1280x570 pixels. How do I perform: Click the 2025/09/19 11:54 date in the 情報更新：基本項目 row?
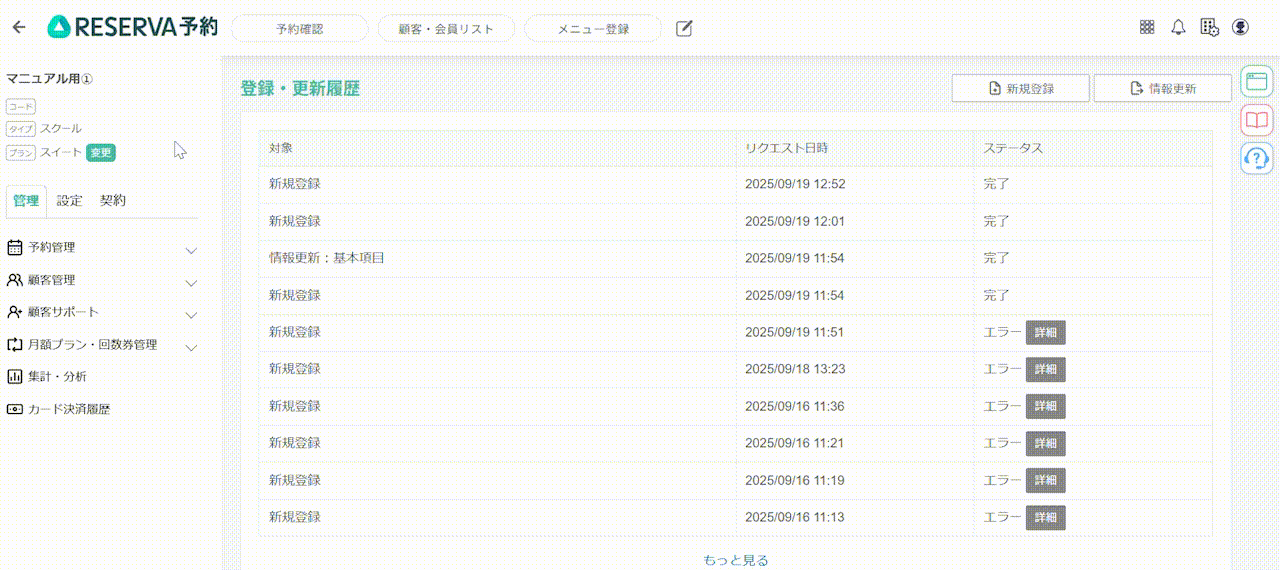[x=795, y=258]
